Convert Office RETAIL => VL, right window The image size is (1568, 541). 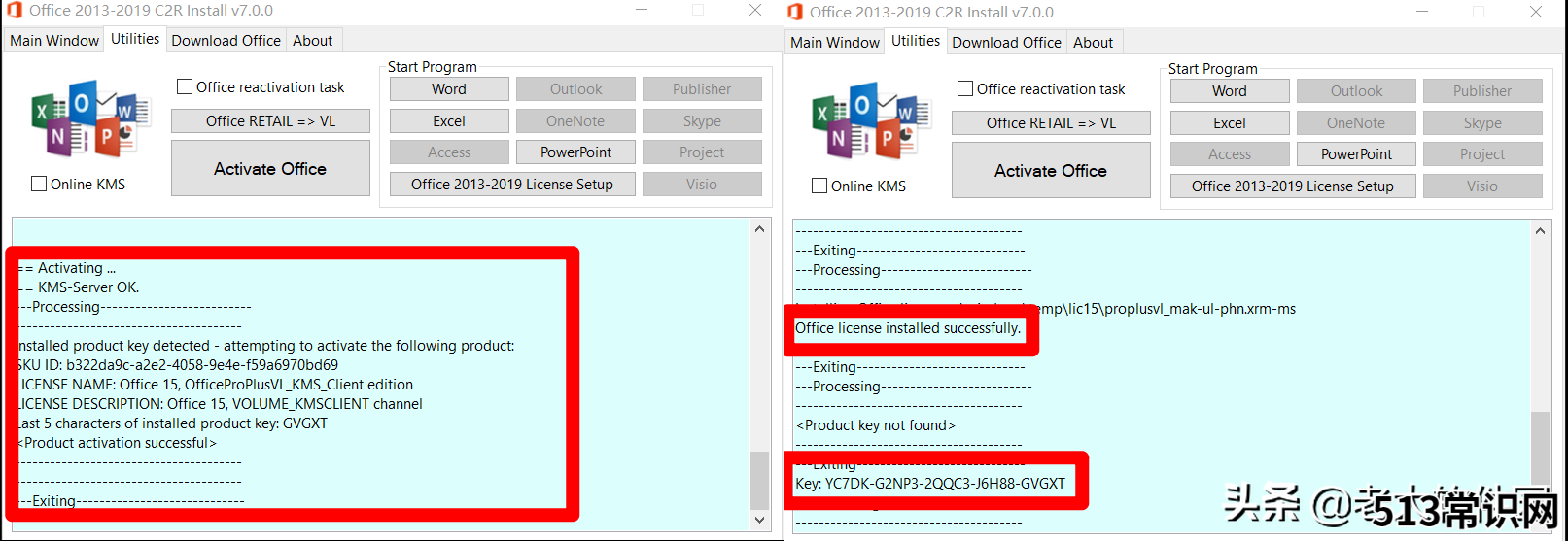pos(1051,123)
